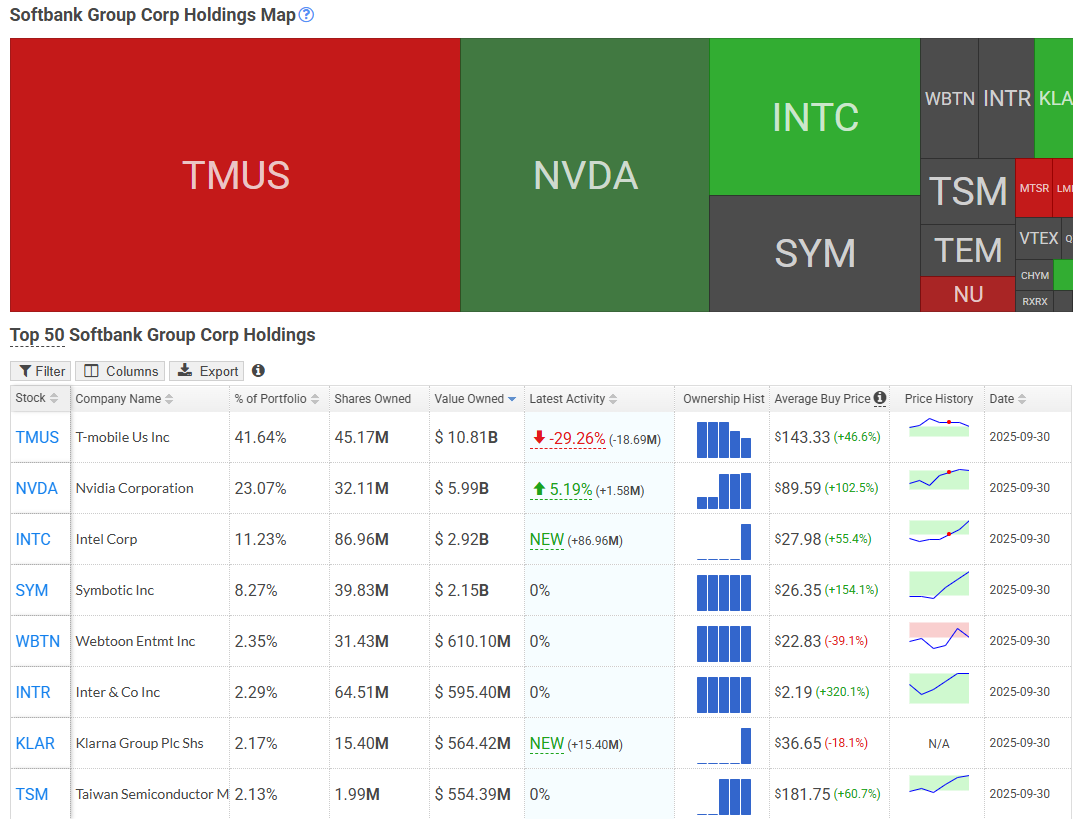Select the bright green INTC map tile
The height and width of the screenshot is (819, 1073).
(x=815, y=117)
